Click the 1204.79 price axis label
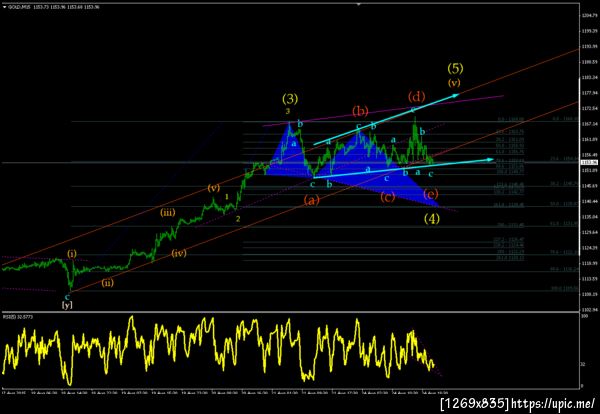Viewport: 600px width, 414px height. (590, 16)
